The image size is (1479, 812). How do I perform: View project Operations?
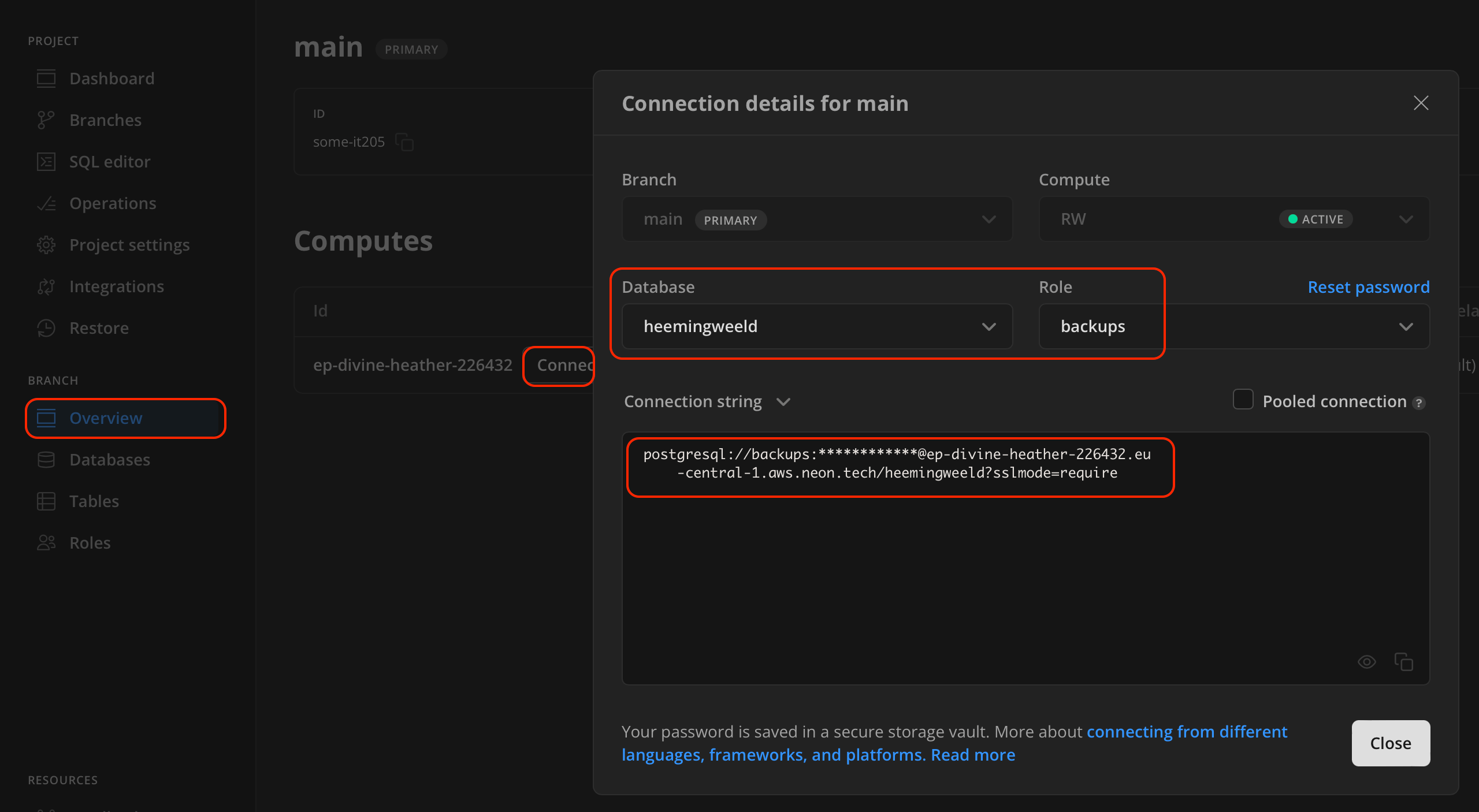click(x=113, y=203)
